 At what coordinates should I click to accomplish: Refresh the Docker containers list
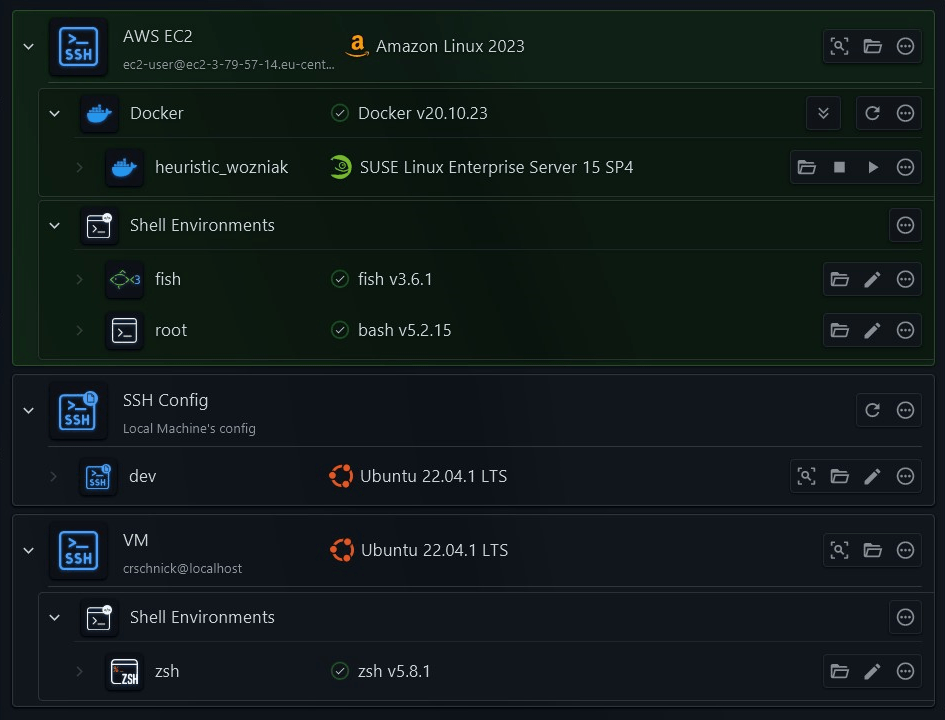pyautogui.click(x=872, y=113)
